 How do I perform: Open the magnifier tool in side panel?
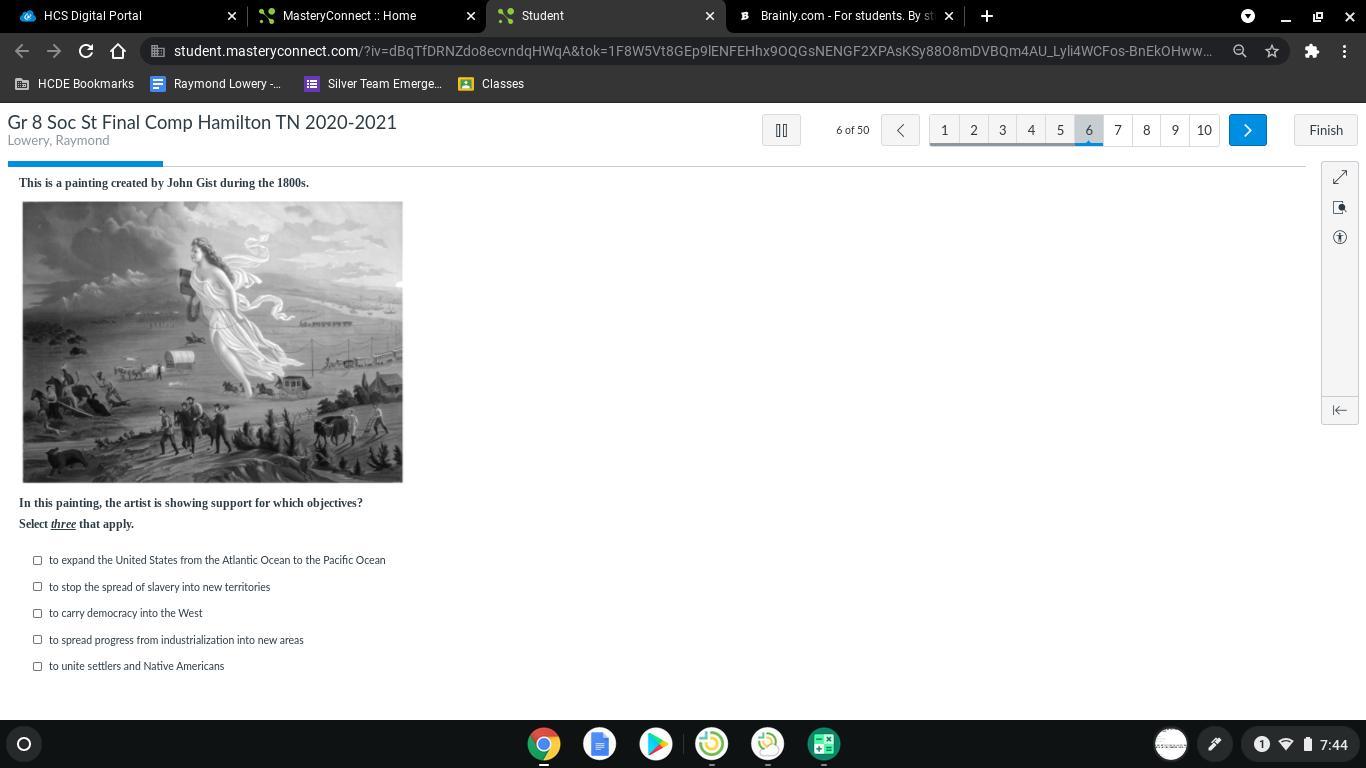point(1340,207)
